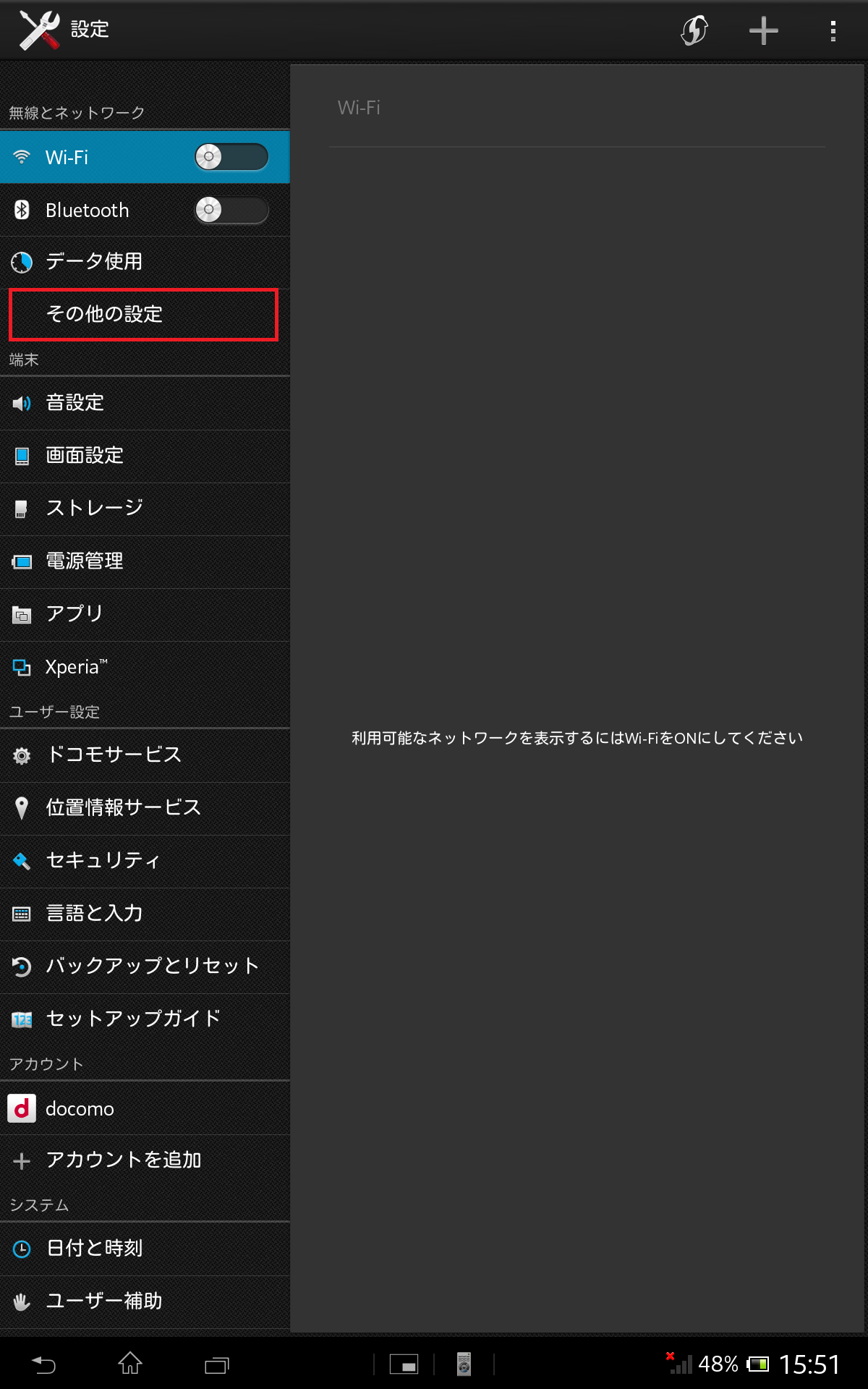Screen dimensions: 868x1389
Task: Open 位置情報サービス entry
Action: point(145,808)
